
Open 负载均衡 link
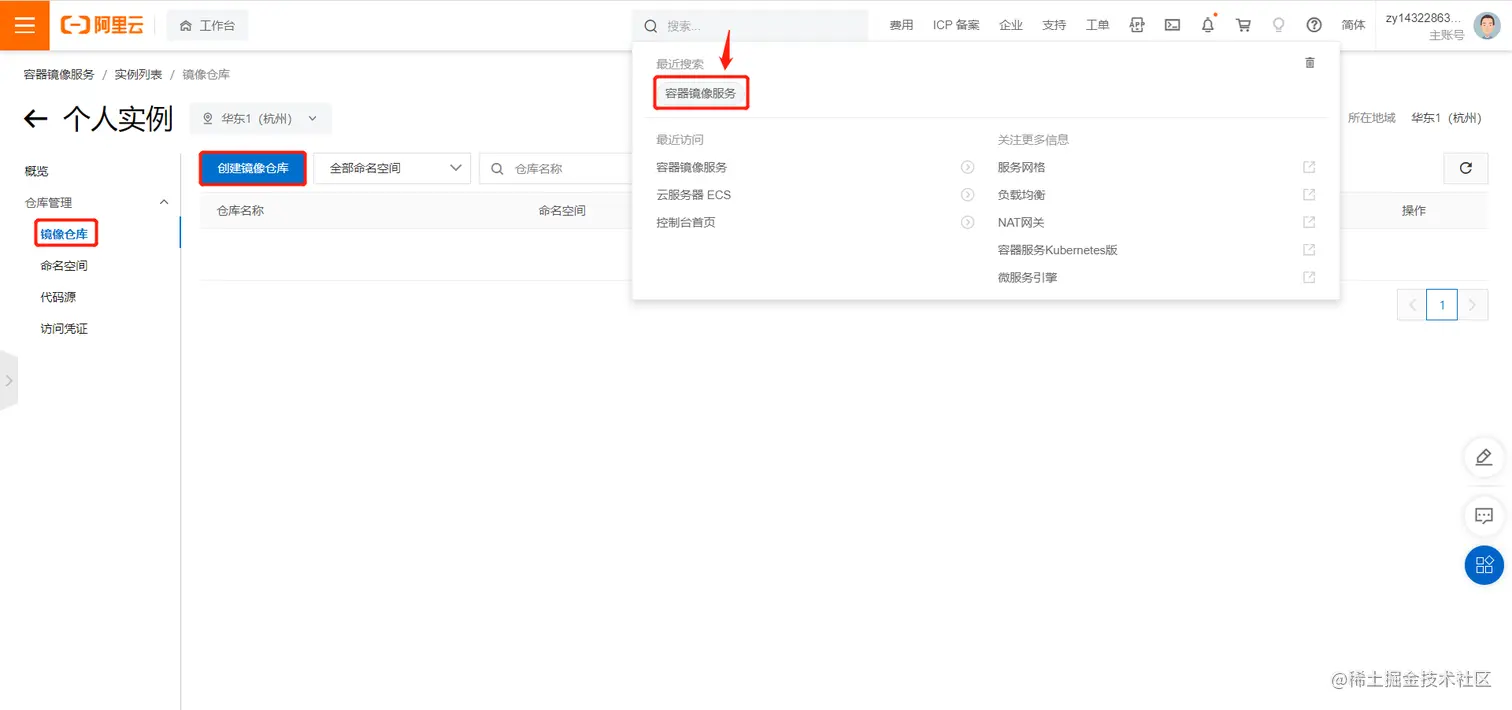[x=1021, y=195]
